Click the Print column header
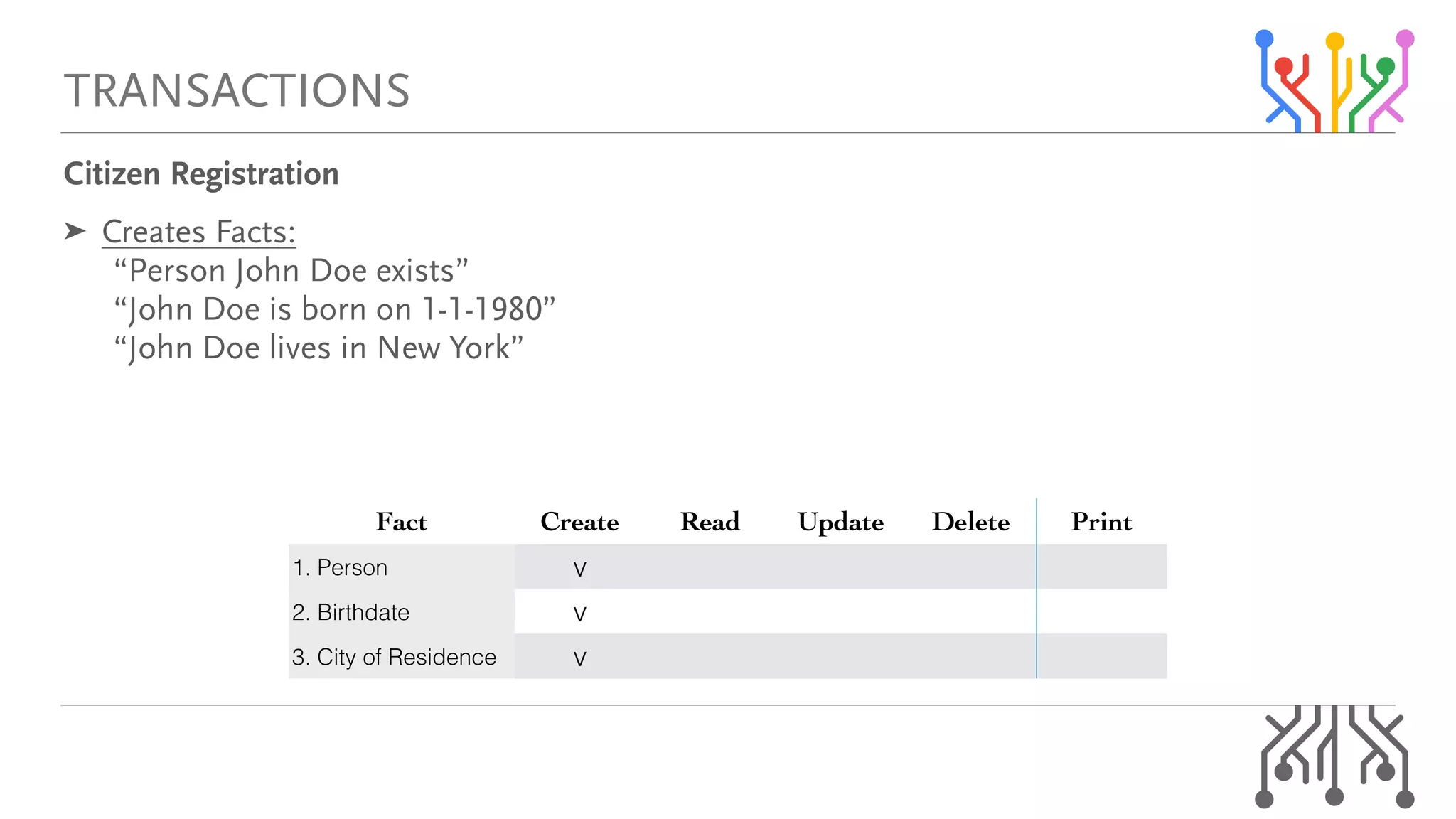 click(1101, 522)
